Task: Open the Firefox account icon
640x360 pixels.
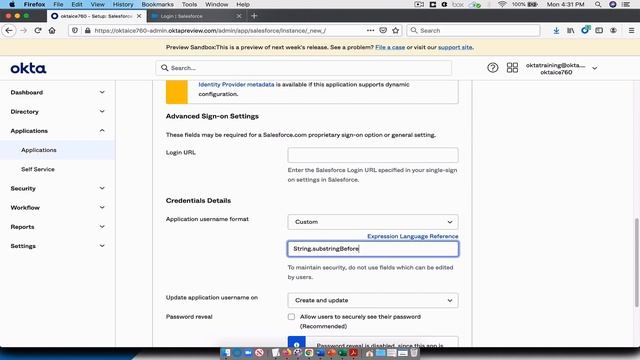Action: coord(613,31)
